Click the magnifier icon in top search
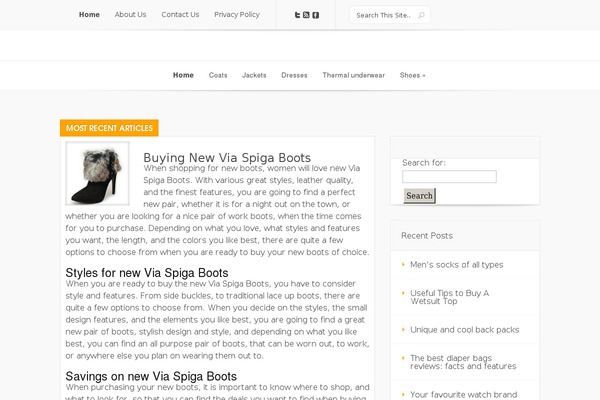Viewport: 600px width, 400px height. pyautogui.click(x=421, y=15)
